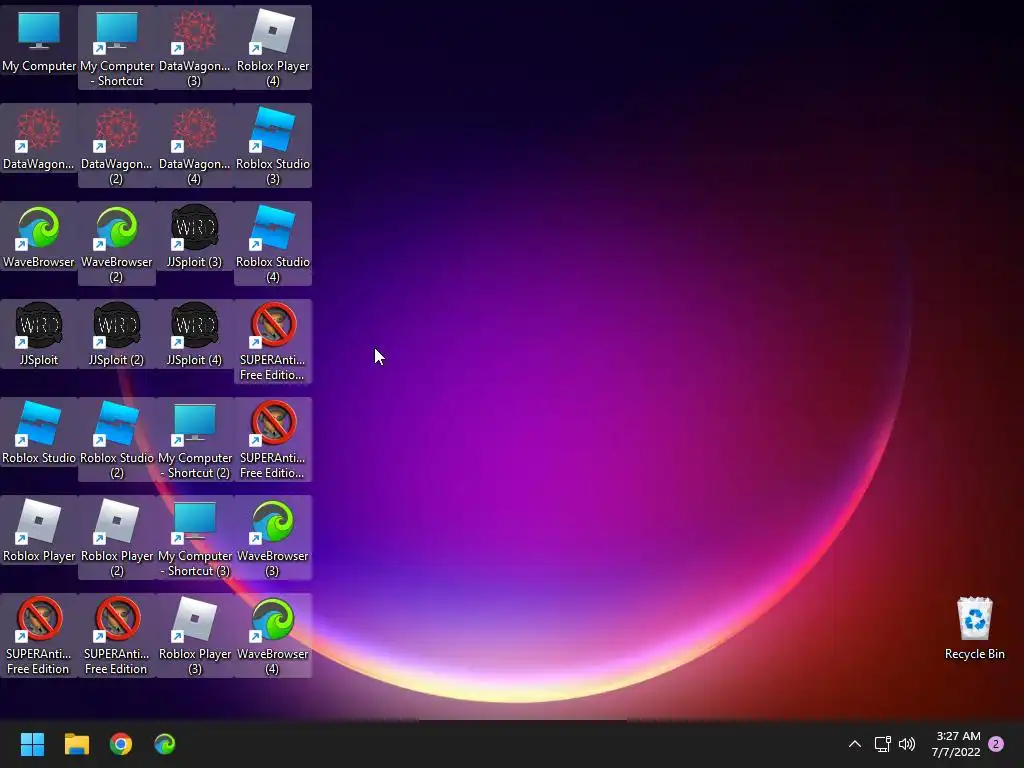Select the Roblox Player (3) shortcut
Screen dimensions: 1024x768
tap(195, 635)
